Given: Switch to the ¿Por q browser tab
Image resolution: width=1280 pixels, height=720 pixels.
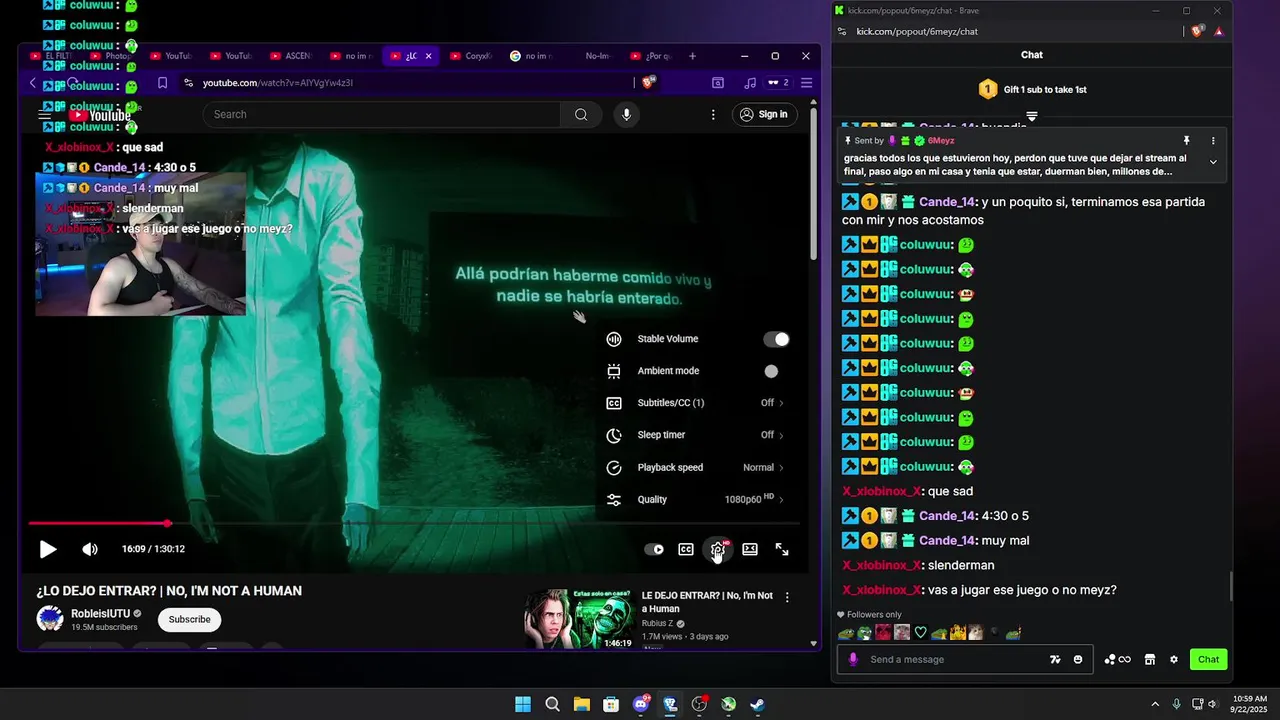Looking at the screenshot, I should click(650, 56).
